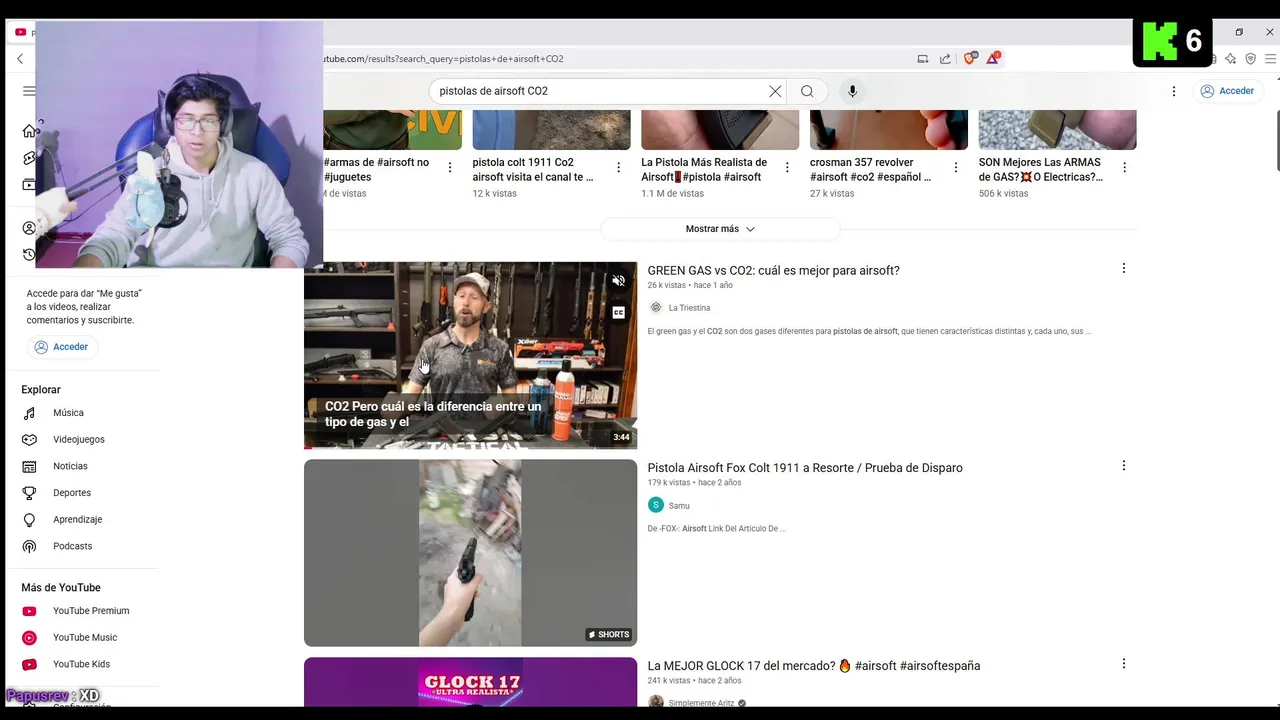This screenshot has height=720, width=1280.
Task: Click the YouTube Kids logo icon
Action: 29,664
